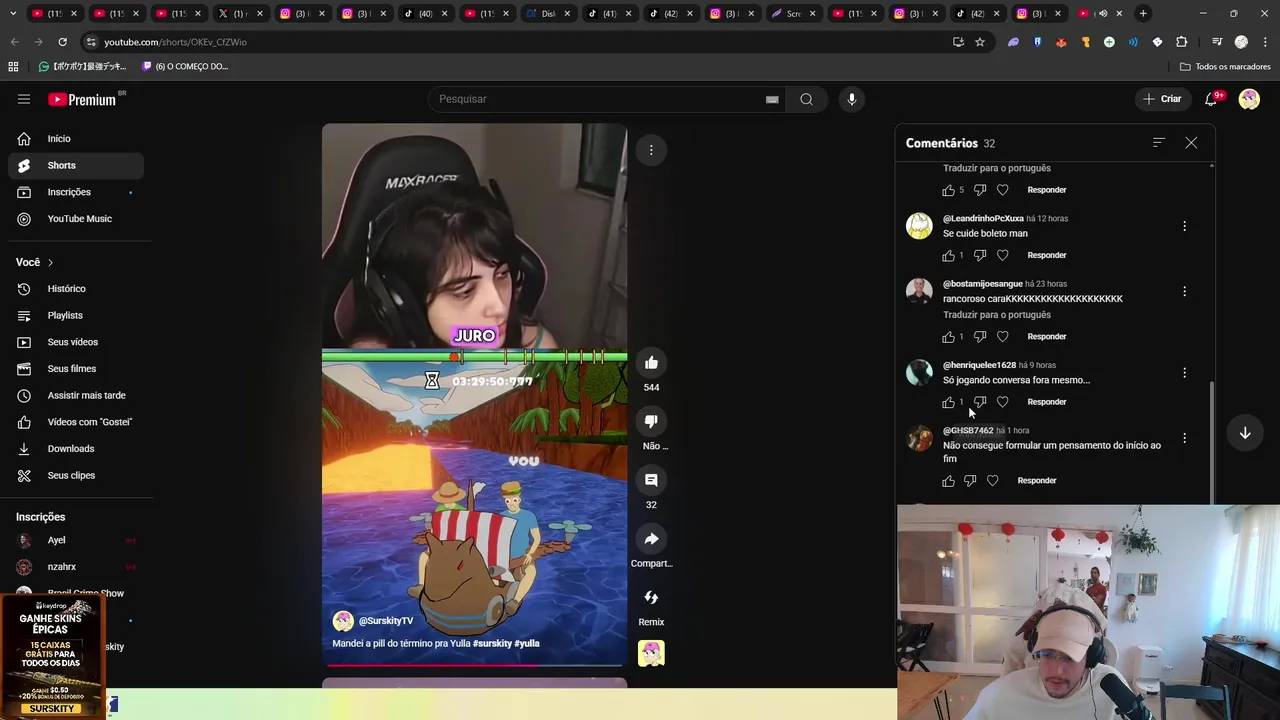Like the comment by @henriquelee1628

pos(948,402)
